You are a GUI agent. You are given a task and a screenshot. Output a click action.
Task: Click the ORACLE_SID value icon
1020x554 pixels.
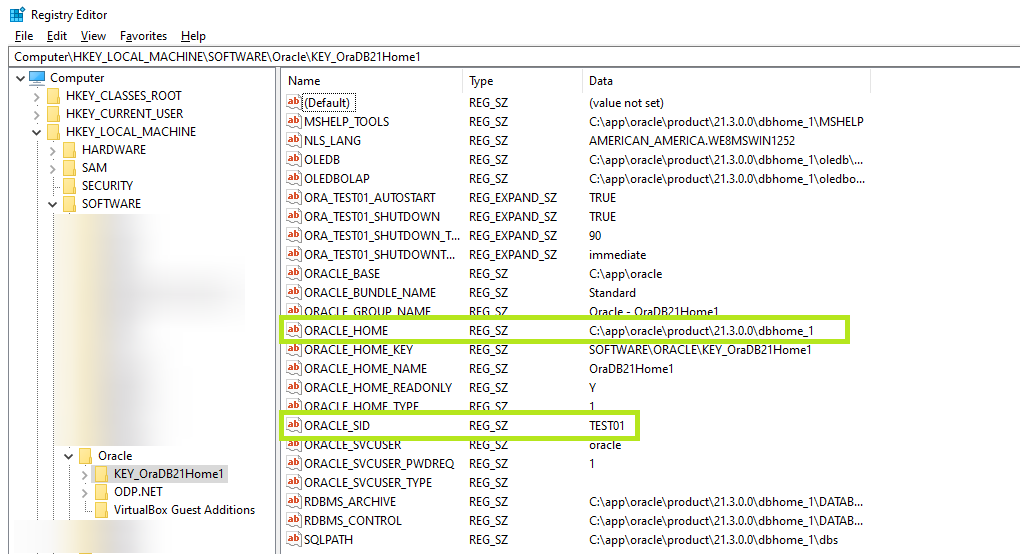(x=293, y=425)
